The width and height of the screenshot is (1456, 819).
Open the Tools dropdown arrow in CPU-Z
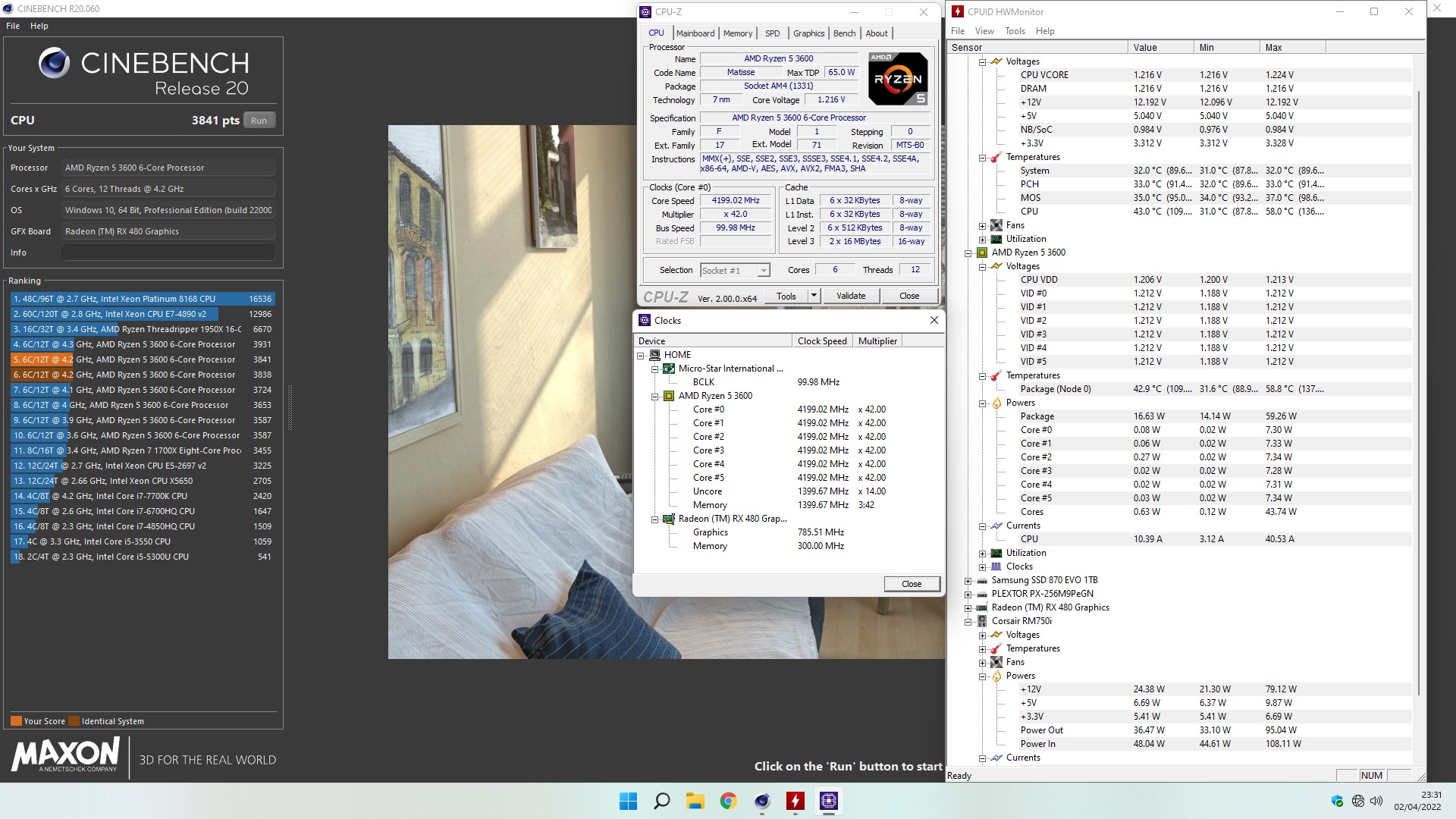pos(814,296)
